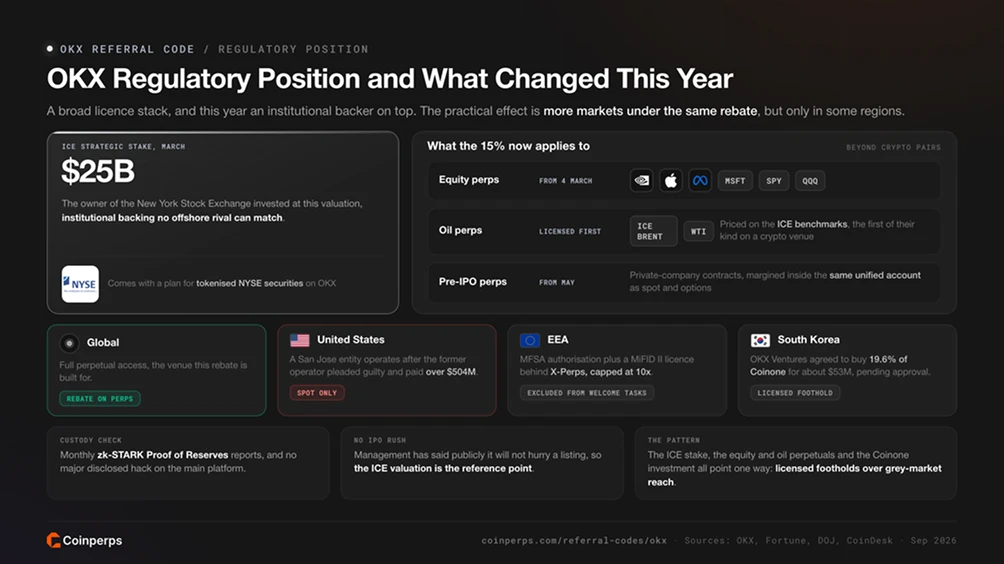Click the MSFT ticker chip
The width and height of the screenshot is (1004, 564).
734,181
